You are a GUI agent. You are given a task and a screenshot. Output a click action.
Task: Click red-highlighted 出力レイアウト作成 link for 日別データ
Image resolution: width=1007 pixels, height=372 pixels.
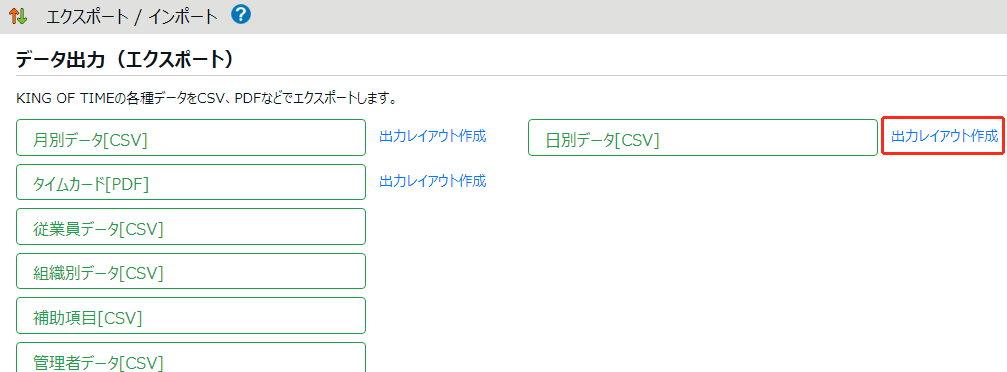coord(945,136)
